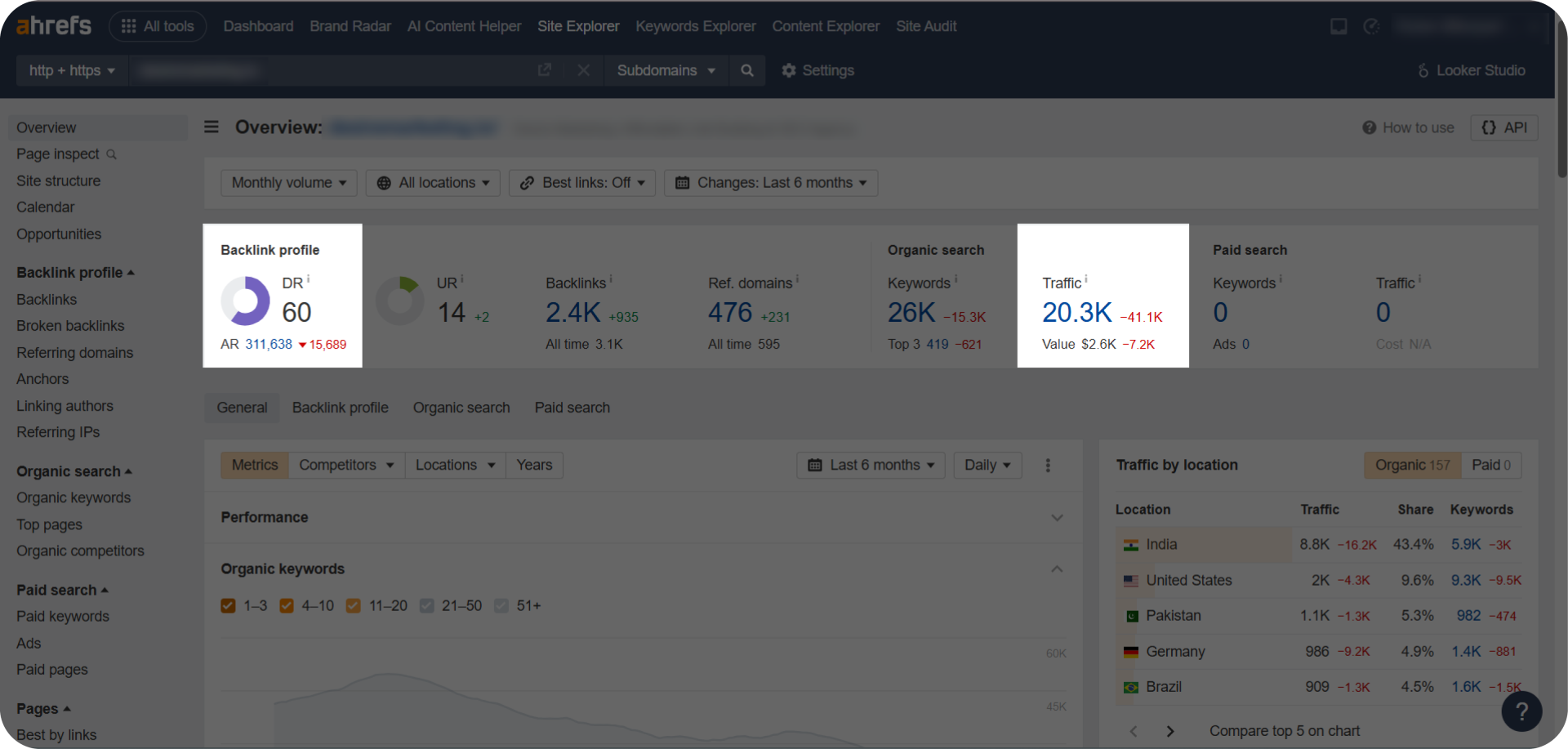Click the 26K organic keywords value
The height and width of the screenshot is (749, 1568).
tap(911, 313)
